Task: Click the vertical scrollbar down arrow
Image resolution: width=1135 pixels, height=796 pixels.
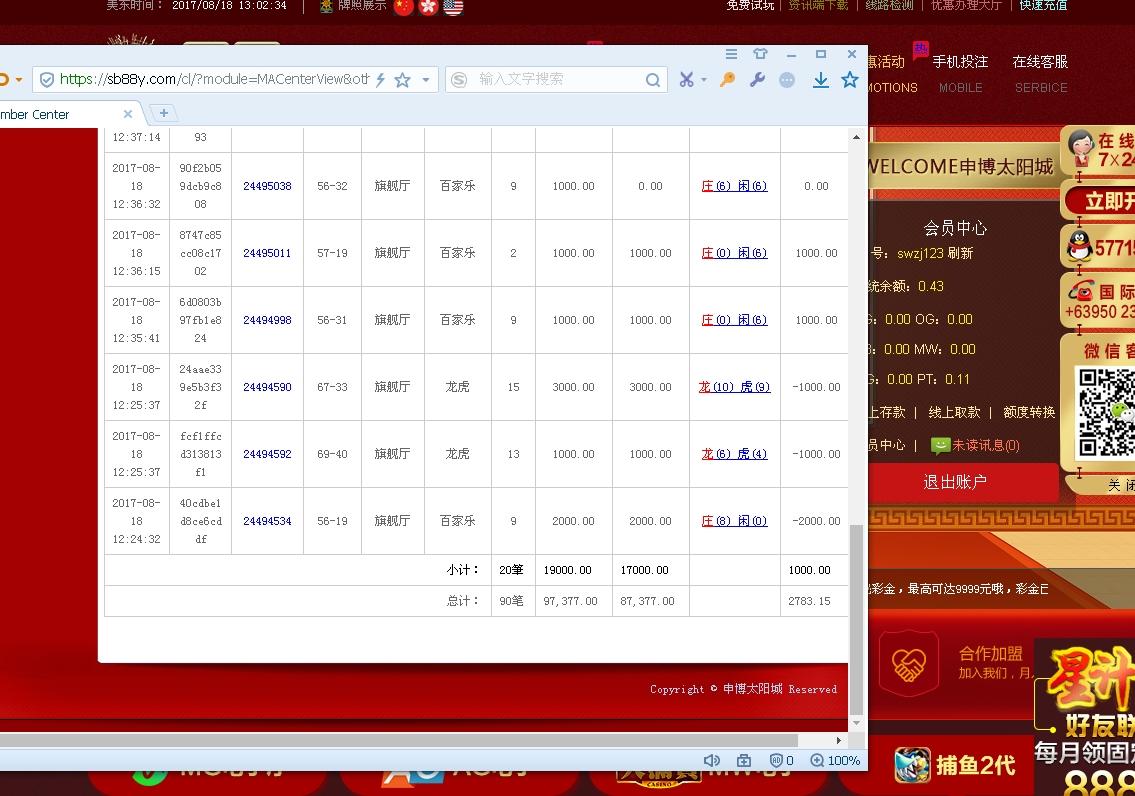Action: [856, 723]
